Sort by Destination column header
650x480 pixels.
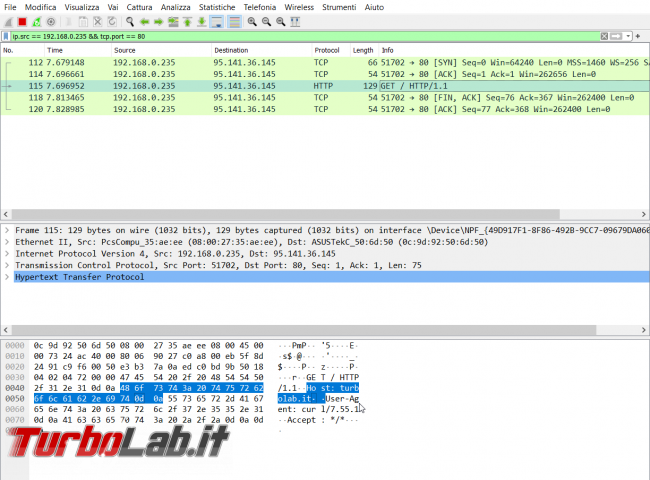pyautogui.click(x=261, y=50)
